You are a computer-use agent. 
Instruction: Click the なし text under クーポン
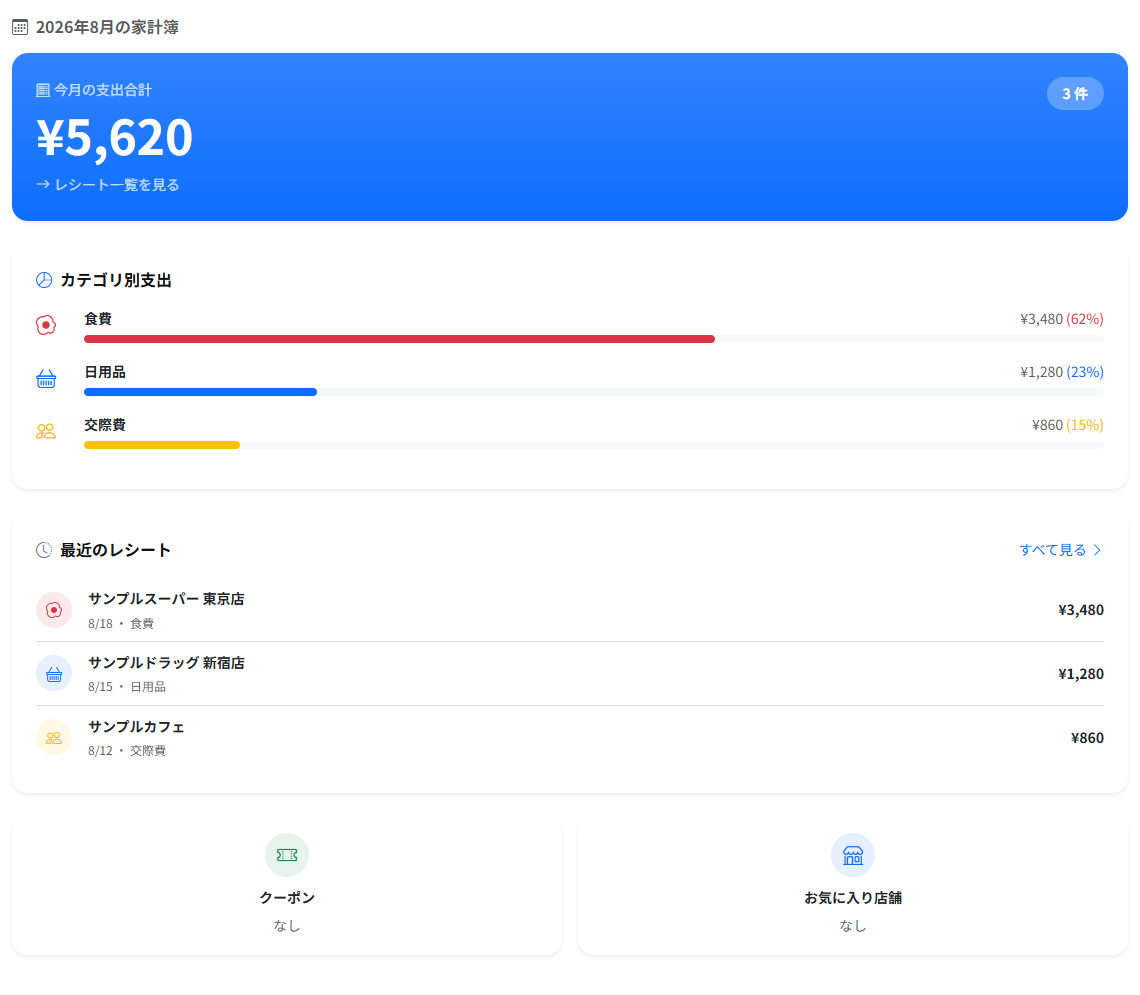(287, 926)
